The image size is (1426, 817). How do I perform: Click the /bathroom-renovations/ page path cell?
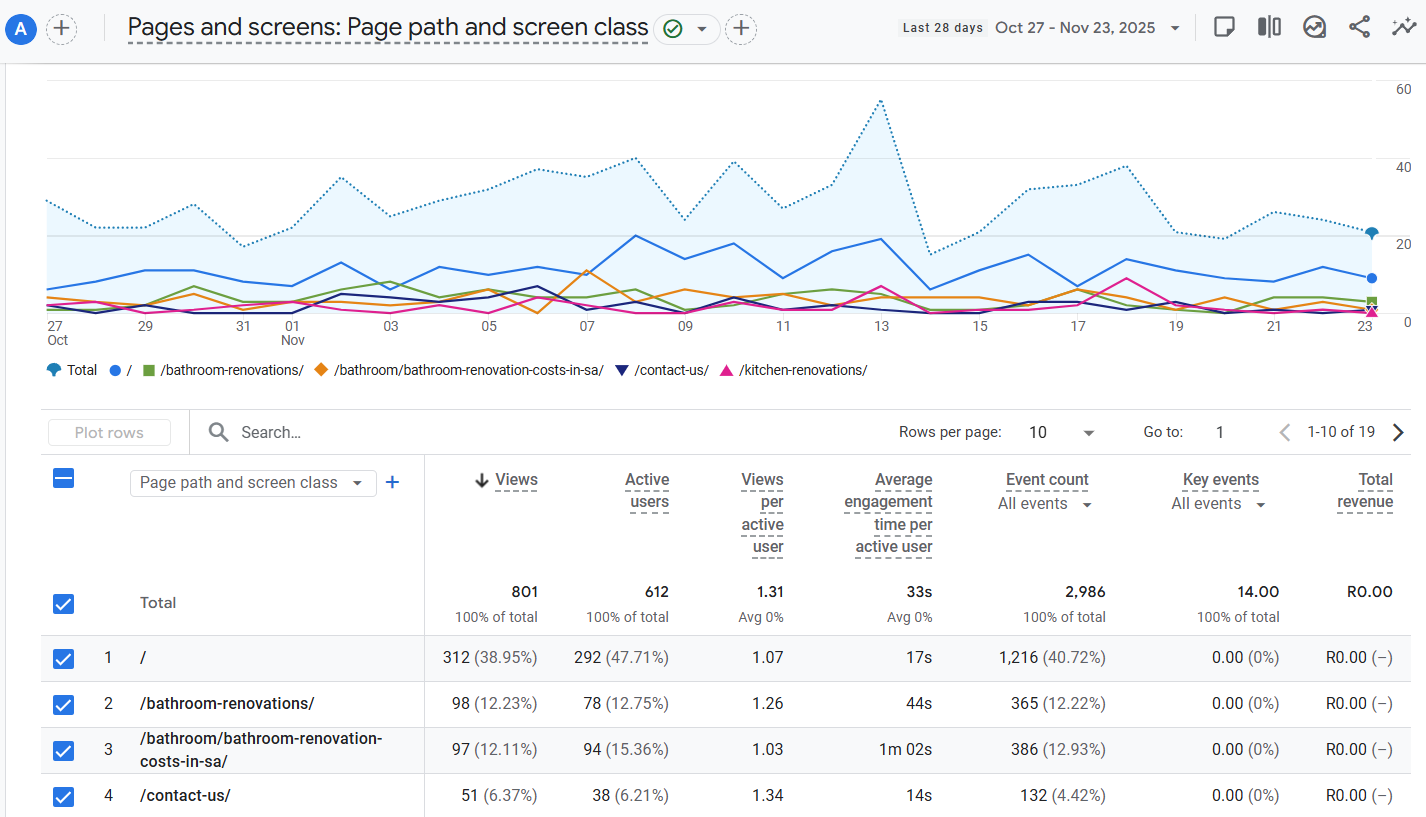click(x=227, y=704)
